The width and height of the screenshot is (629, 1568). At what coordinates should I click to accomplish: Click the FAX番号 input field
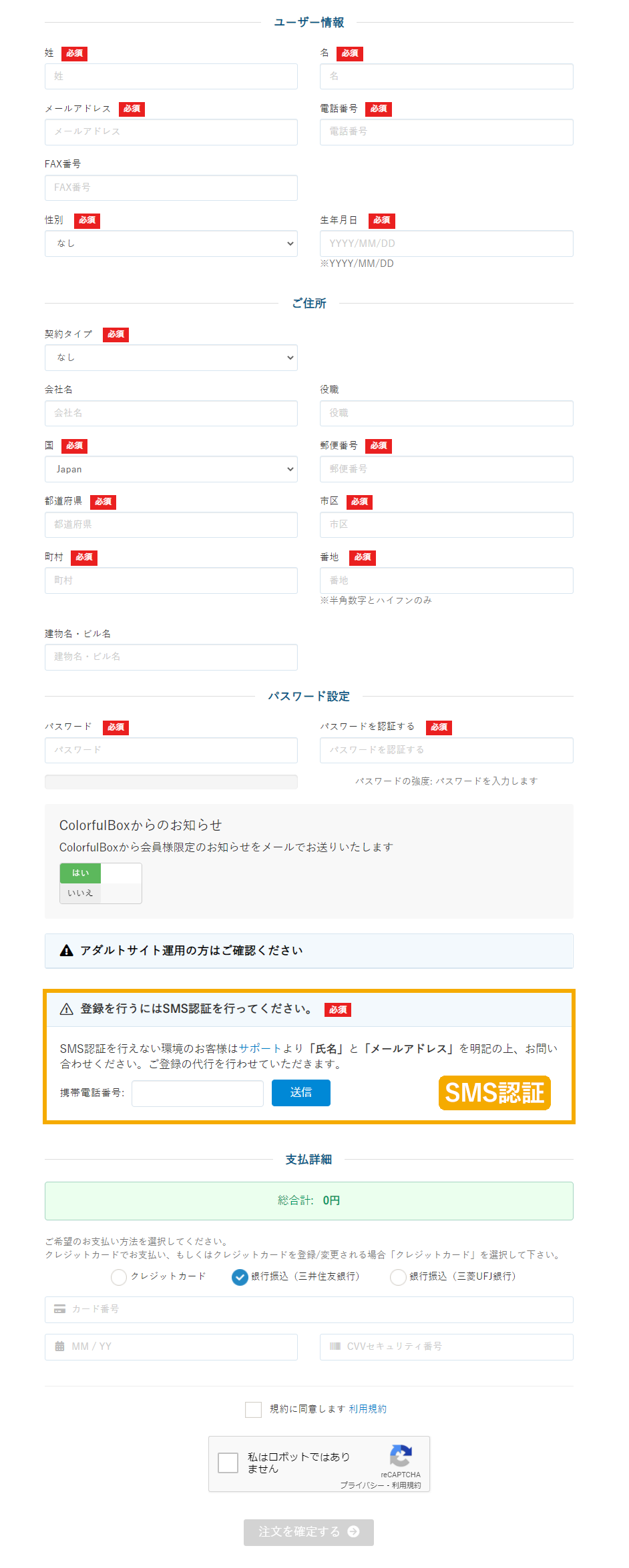click(x=171, y=187)
